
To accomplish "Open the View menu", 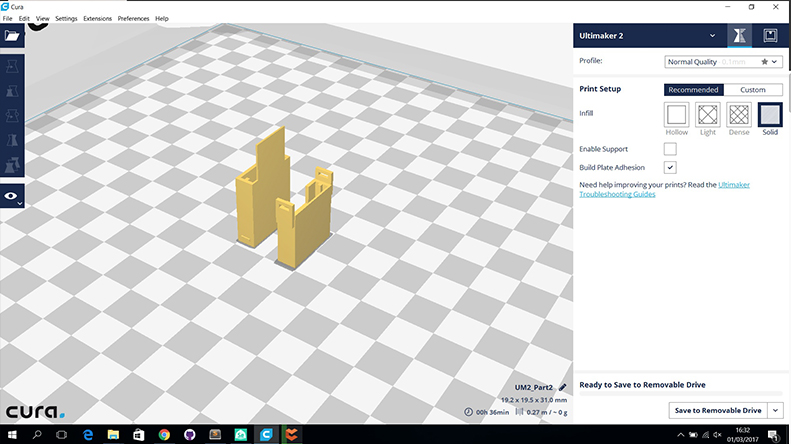I will (x=42, y=18).
